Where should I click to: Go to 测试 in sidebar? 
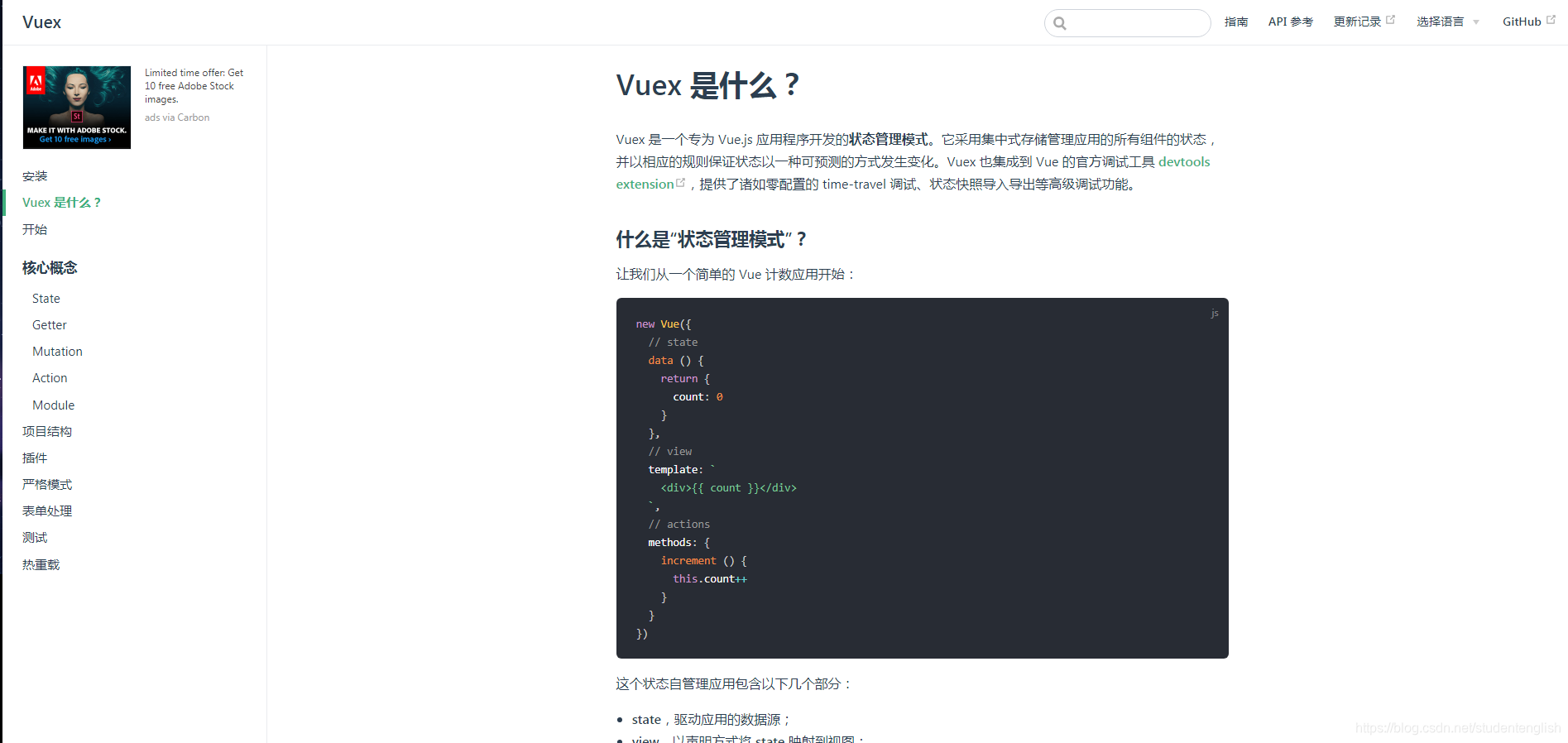tap(35, 538)
